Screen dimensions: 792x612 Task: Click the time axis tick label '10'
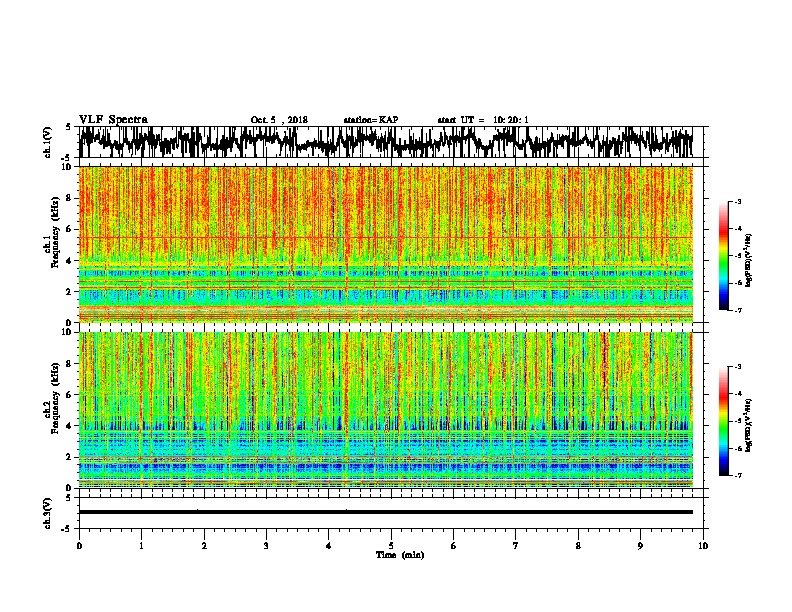point(703,545)
